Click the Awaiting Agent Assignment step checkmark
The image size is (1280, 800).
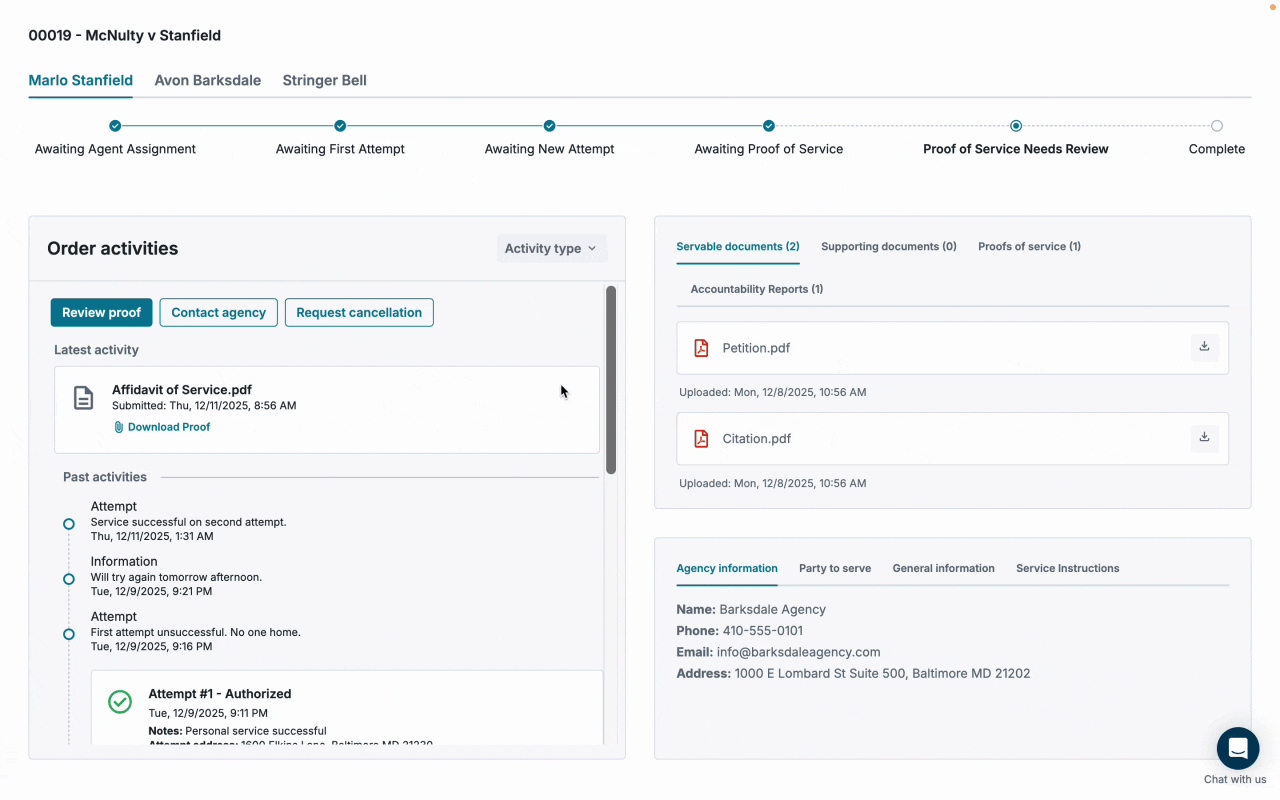tap(115, 126)
